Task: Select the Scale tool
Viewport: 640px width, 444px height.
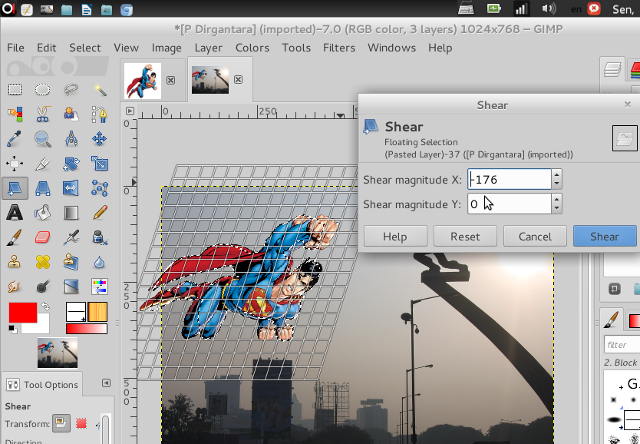Action: tap(100, 164)
